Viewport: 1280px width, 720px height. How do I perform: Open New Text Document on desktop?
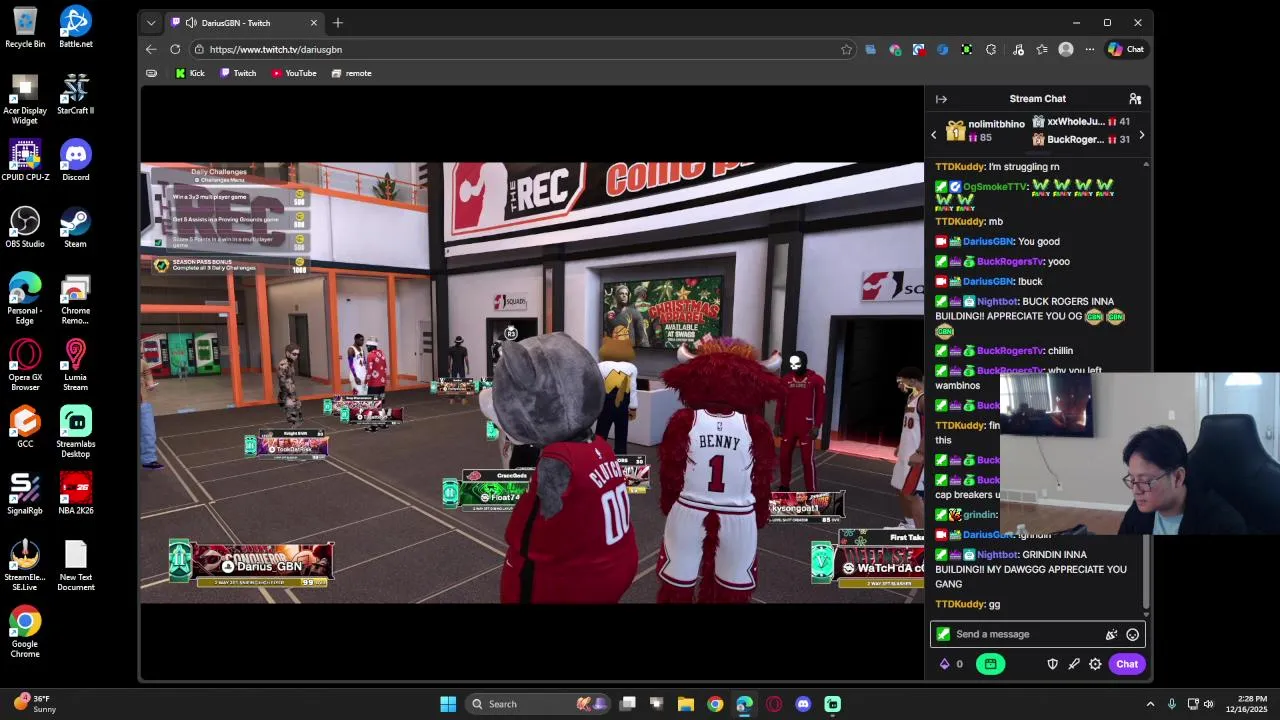(75, 566)
